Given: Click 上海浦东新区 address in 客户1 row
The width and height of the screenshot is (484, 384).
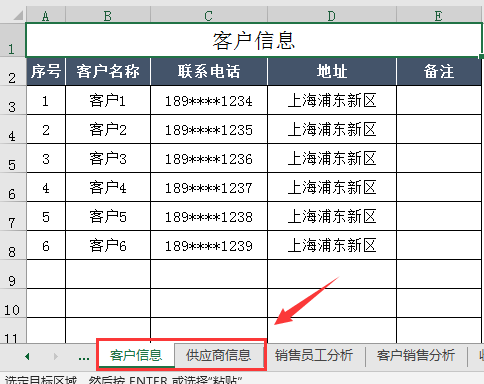Looking at the screenshot, I should [332, 101].
